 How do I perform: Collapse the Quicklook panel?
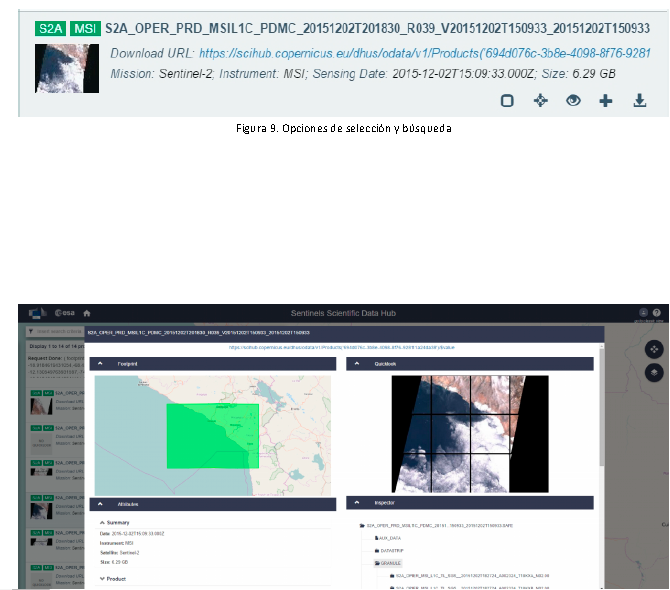click(x=357, y=364)
